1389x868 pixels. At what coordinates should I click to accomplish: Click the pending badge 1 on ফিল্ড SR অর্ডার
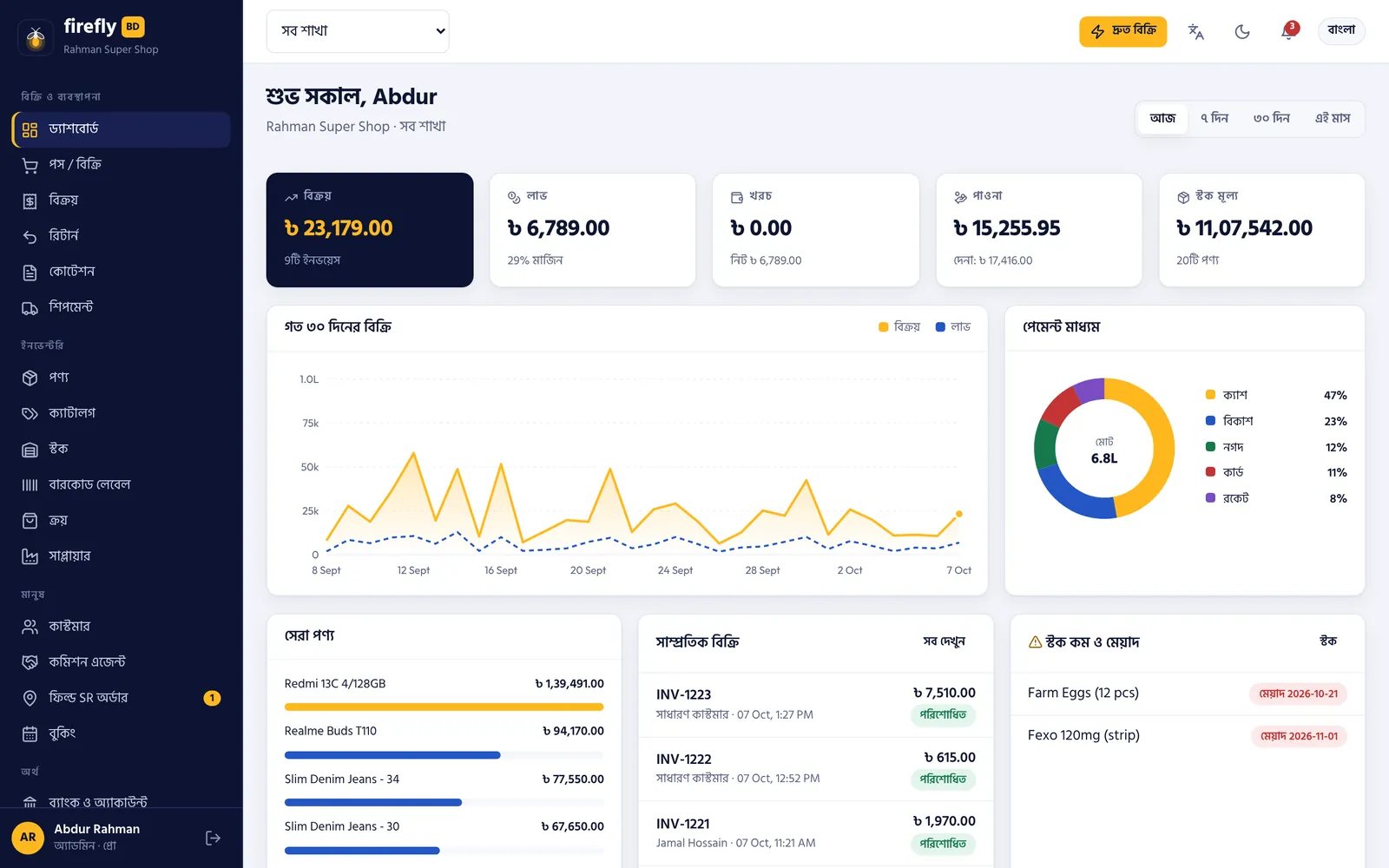212,698
